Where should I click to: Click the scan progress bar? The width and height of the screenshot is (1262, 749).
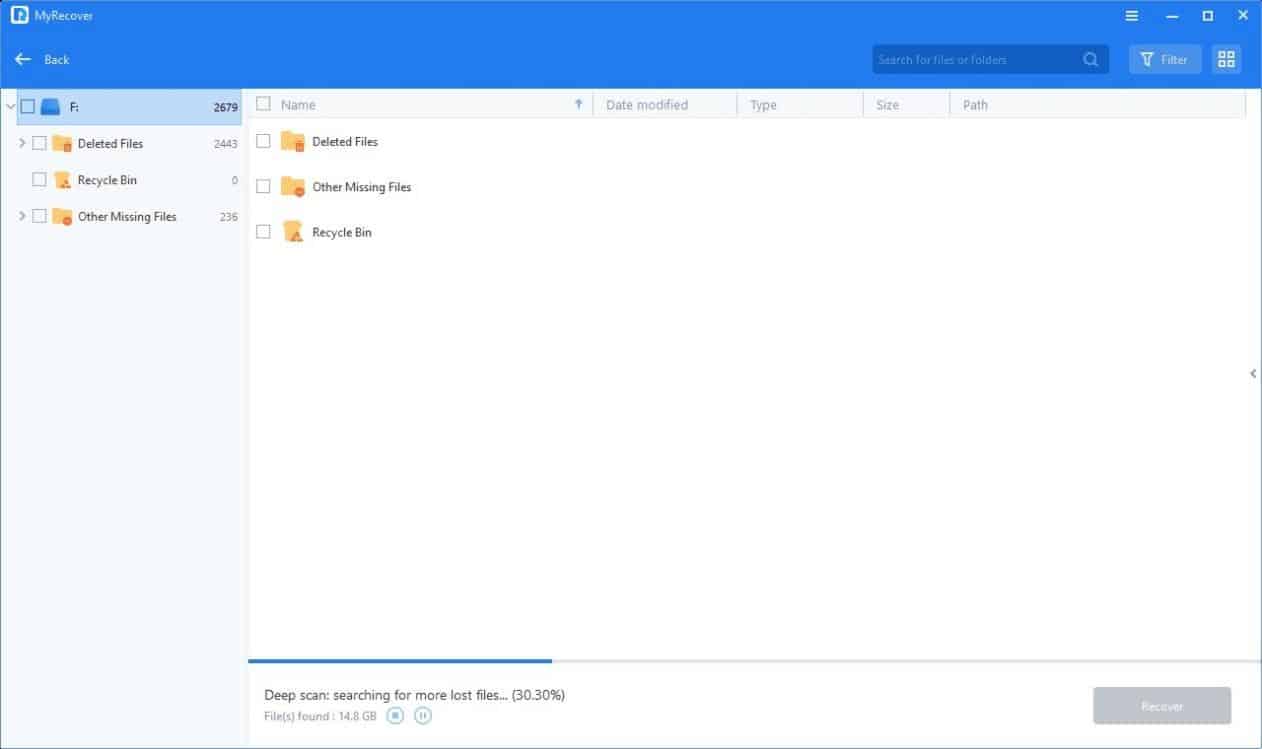pos(755,661)
